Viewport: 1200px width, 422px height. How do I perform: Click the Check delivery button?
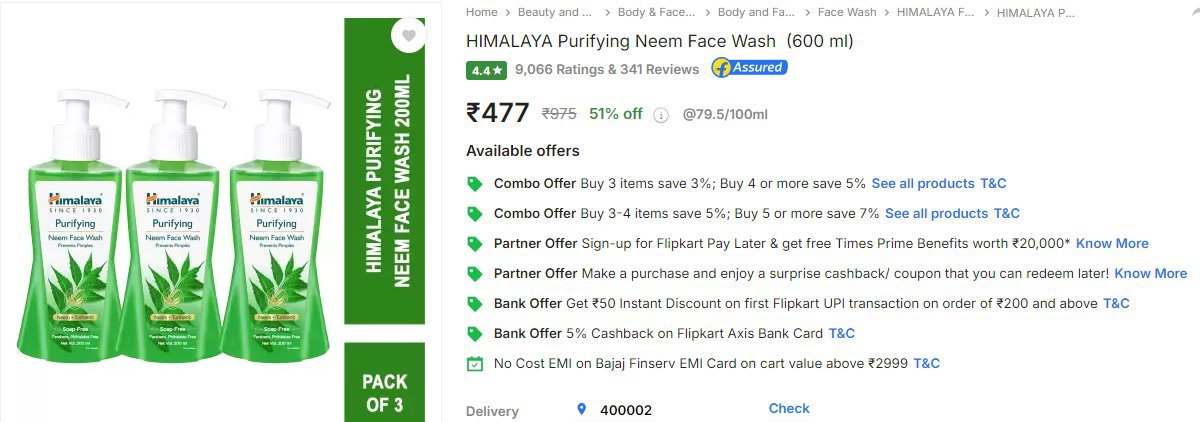click(789, 408)
